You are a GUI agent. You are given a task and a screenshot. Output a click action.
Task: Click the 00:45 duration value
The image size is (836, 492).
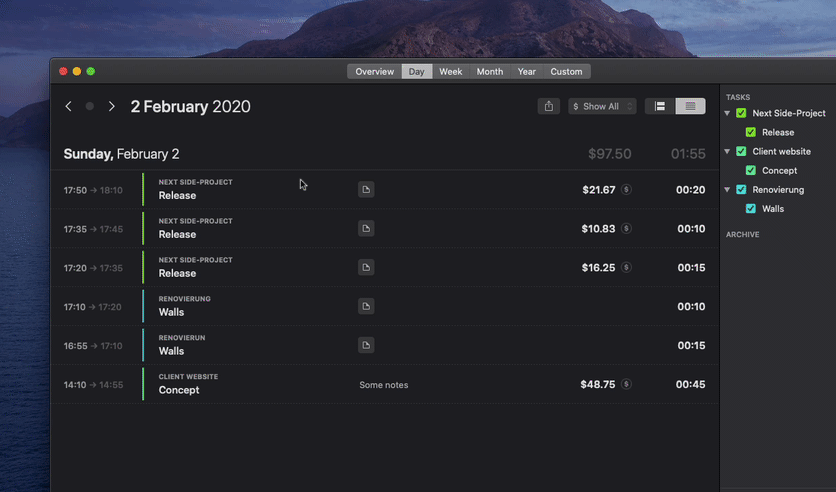point(690,384)
